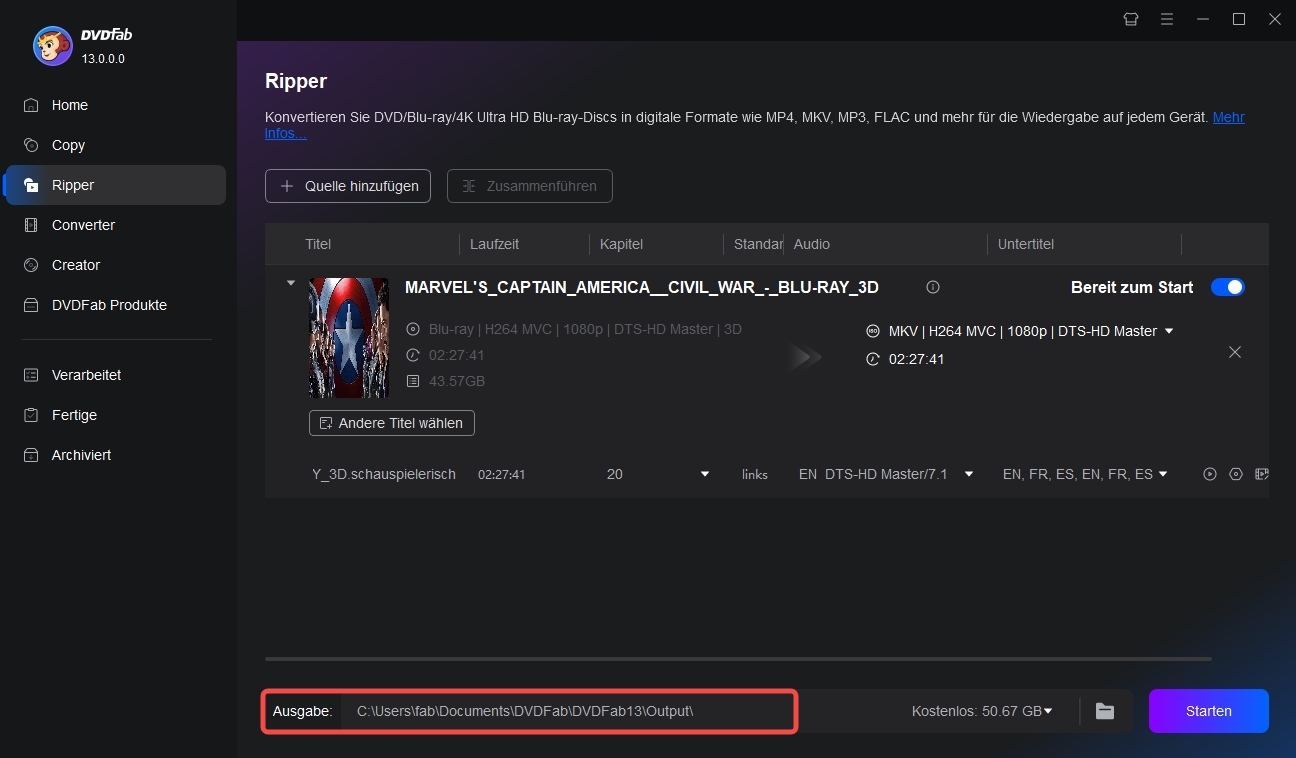This screenshot has height=758, width=1296.
Task: Open the Kostenlos 50.67 GB dropdown
Action: (982, 711)
